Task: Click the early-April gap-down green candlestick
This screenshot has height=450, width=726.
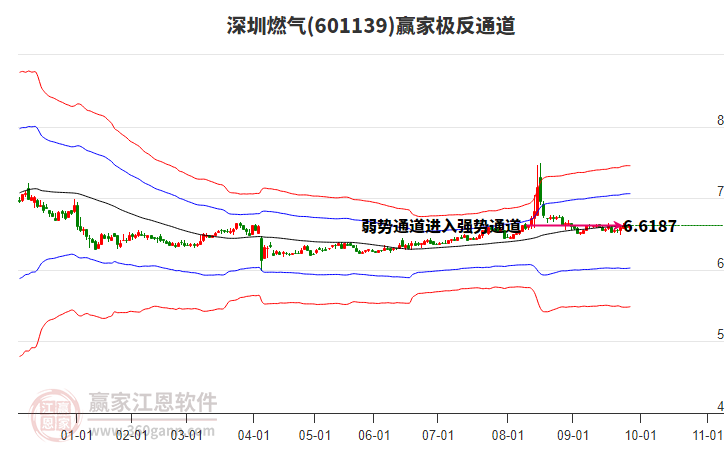Action: tap(262, 253)
